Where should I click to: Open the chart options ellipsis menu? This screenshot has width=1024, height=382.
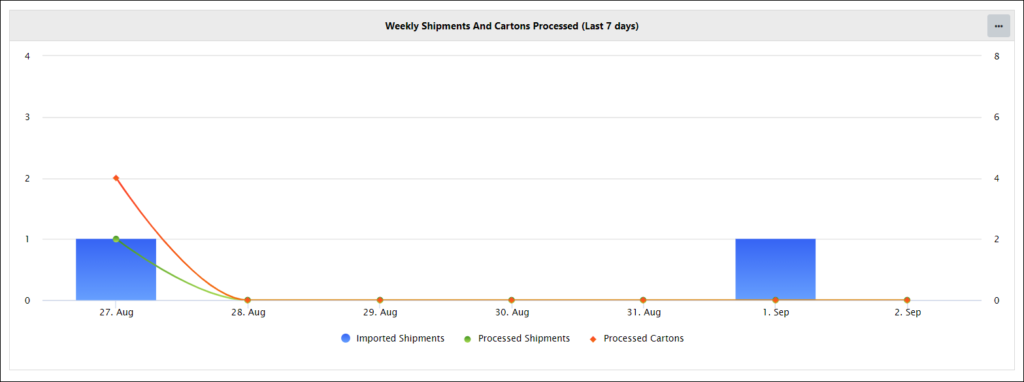click(998, 26)
